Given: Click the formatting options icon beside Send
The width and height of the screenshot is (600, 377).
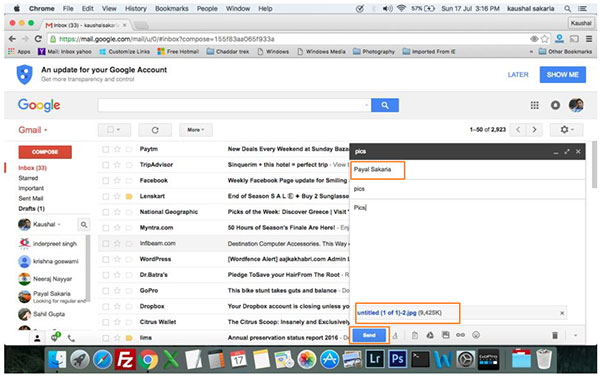Looking at the screenshot, I should click(395, 336).
